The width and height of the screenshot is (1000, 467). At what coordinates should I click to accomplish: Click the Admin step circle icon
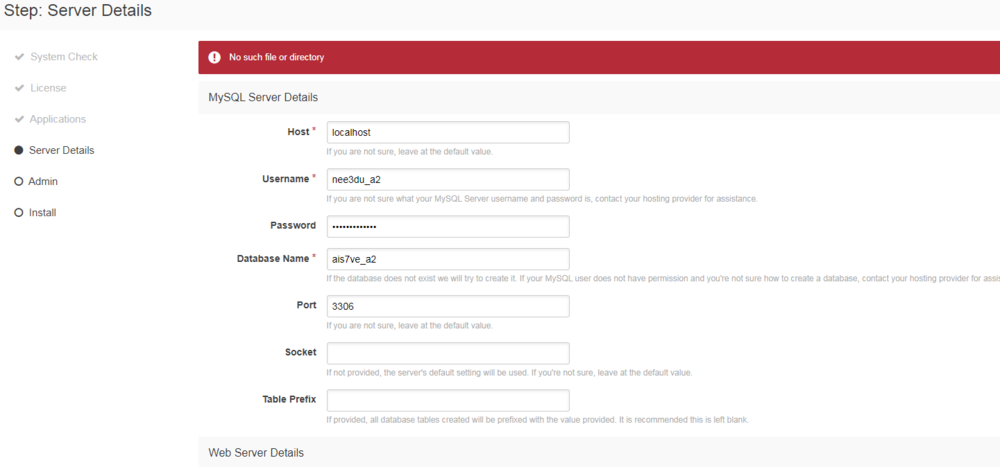19,181
